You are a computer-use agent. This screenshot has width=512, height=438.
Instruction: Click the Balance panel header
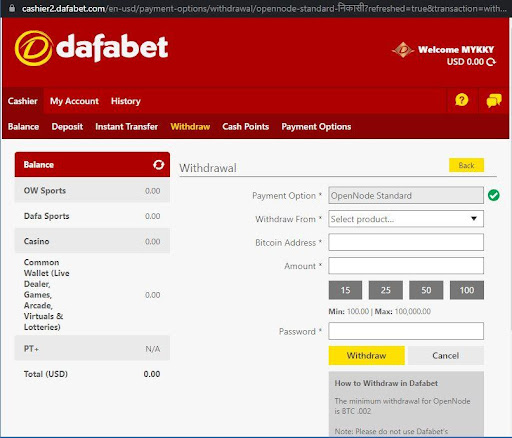tap(92, 165)
